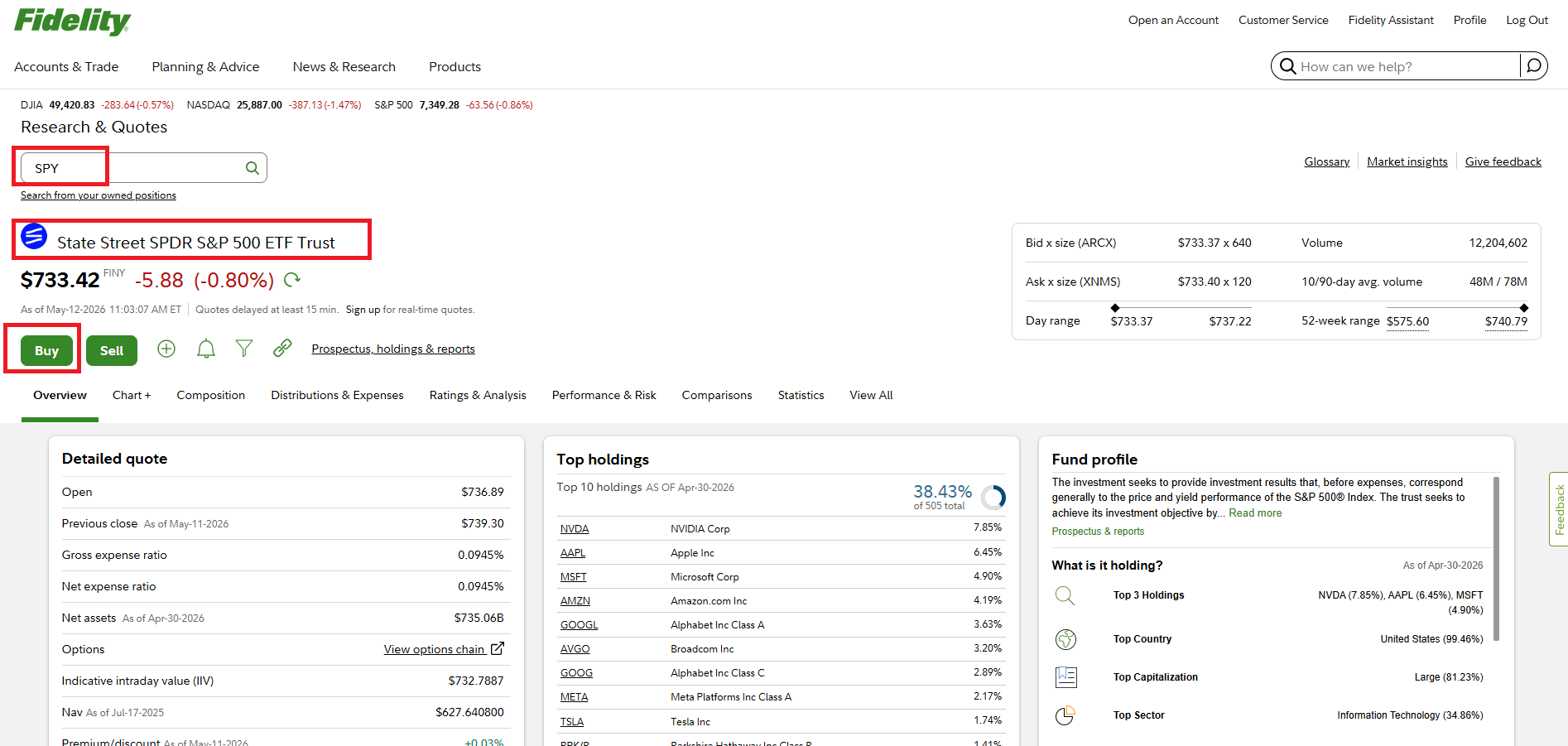Click the Top 3 Holdings magnifier icon
Screen dimensions: 1568x746
[1065, 595]
